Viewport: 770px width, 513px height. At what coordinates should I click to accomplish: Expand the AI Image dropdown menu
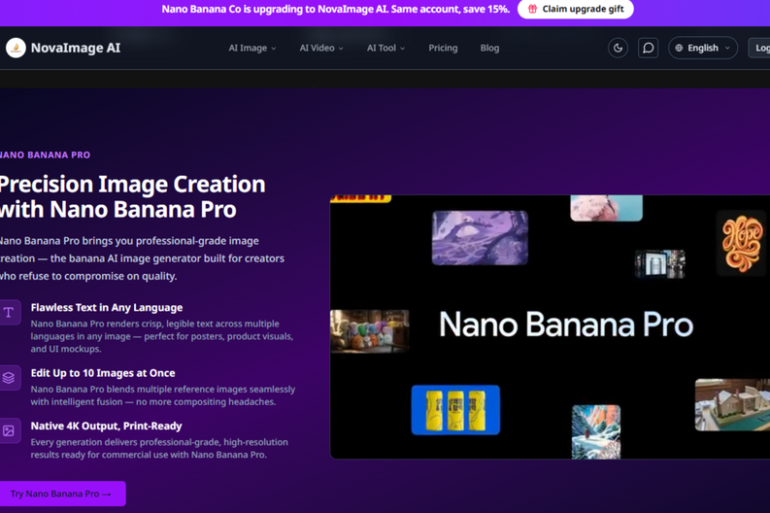(252, 48)
